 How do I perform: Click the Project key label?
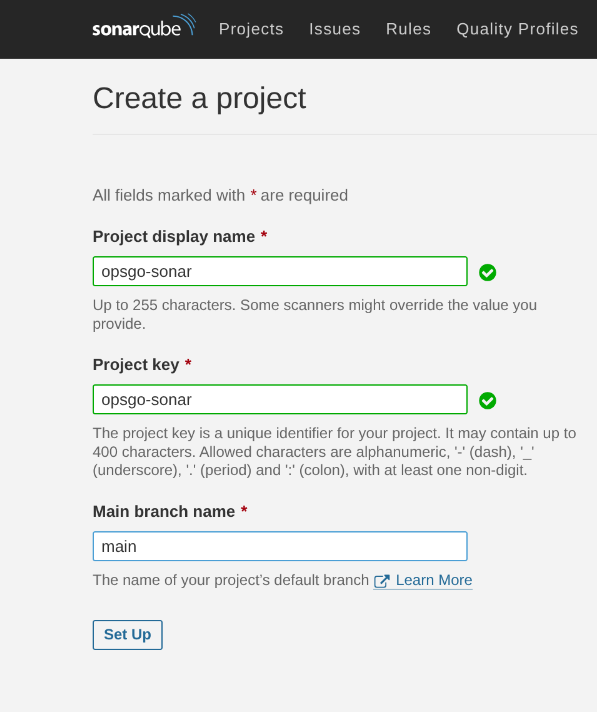136,365
